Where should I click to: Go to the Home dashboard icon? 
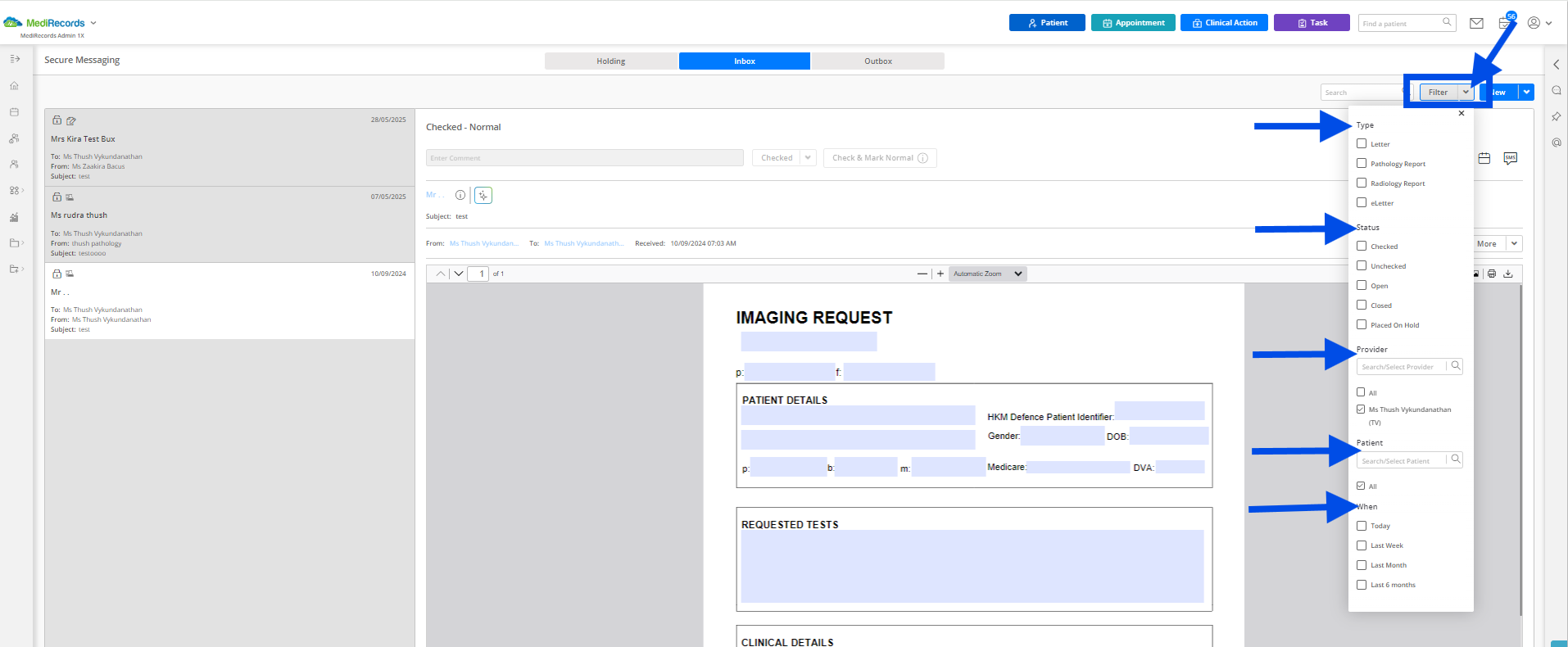(x=14, y=85)
